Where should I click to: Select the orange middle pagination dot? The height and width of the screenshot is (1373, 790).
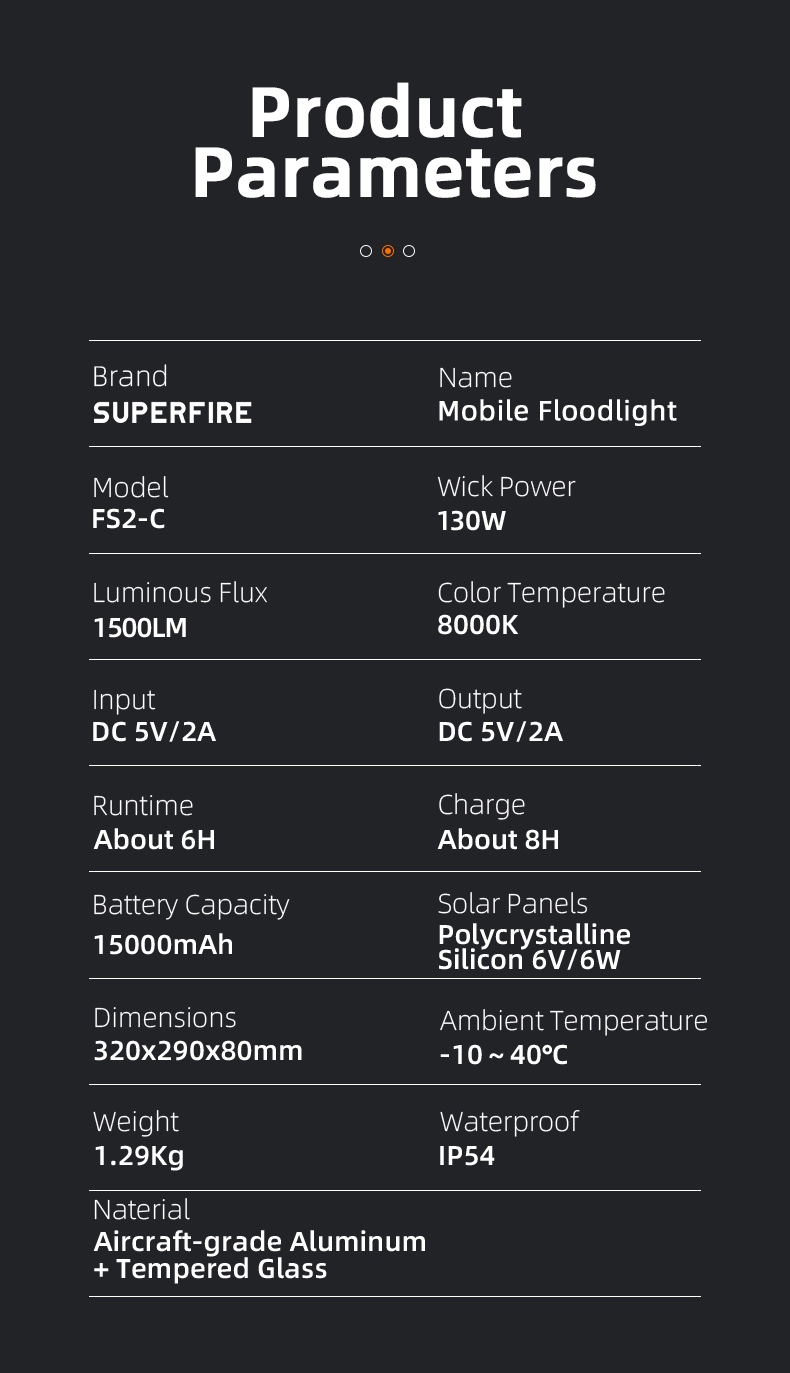(x=388, y=251)
